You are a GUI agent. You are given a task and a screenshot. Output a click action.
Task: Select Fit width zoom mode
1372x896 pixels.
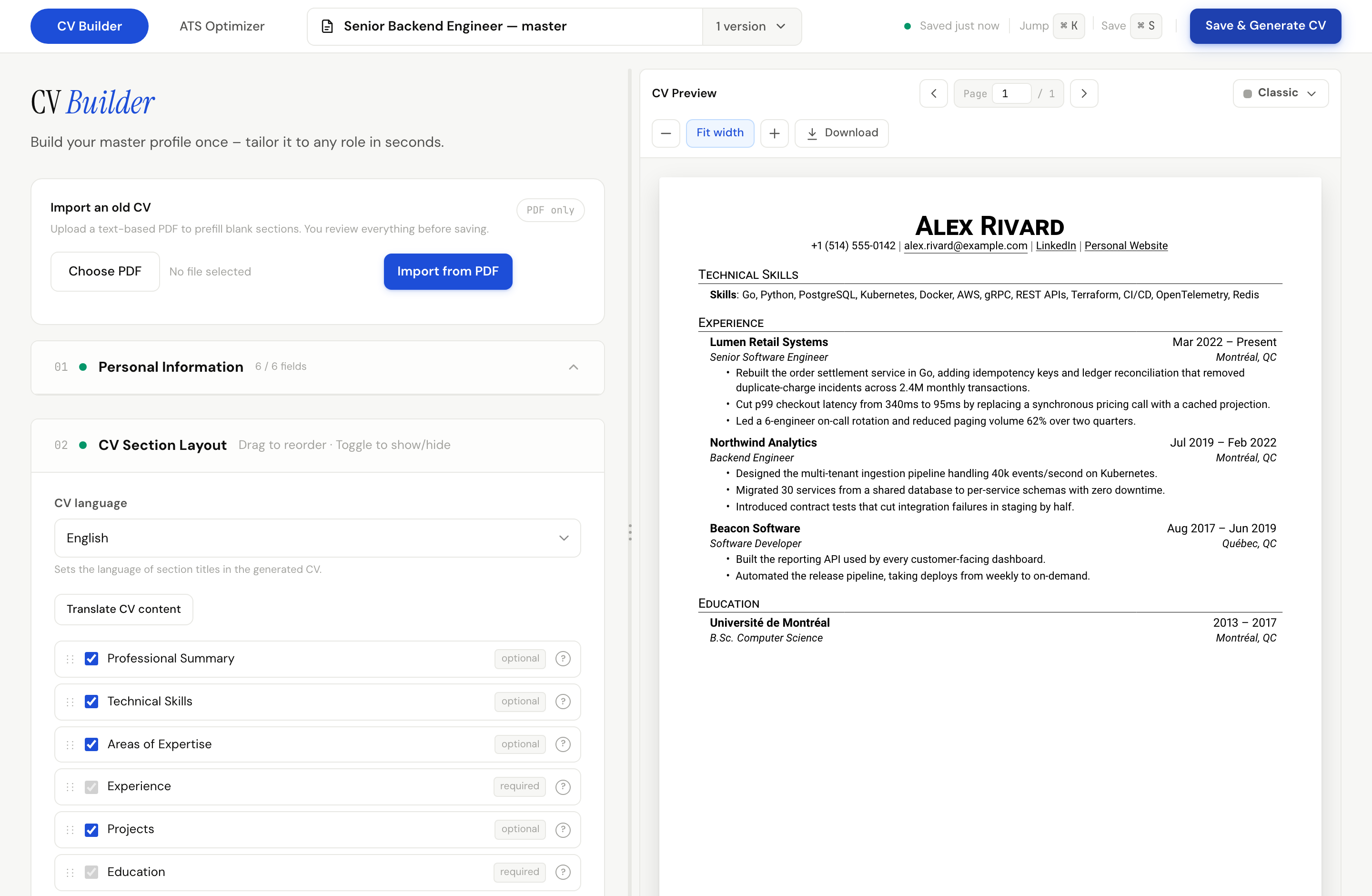[719, 133]
